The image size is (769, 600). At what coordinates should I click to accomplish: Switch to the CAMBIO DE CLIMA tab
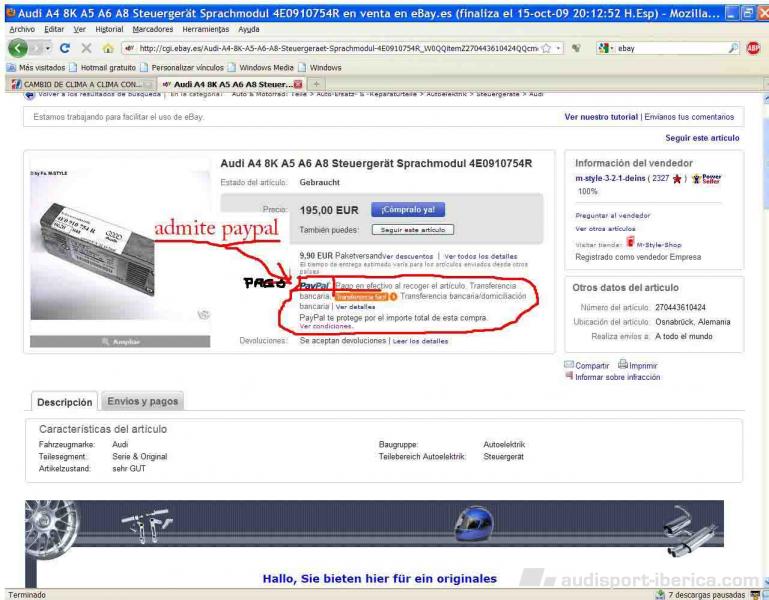pos(81,84)
